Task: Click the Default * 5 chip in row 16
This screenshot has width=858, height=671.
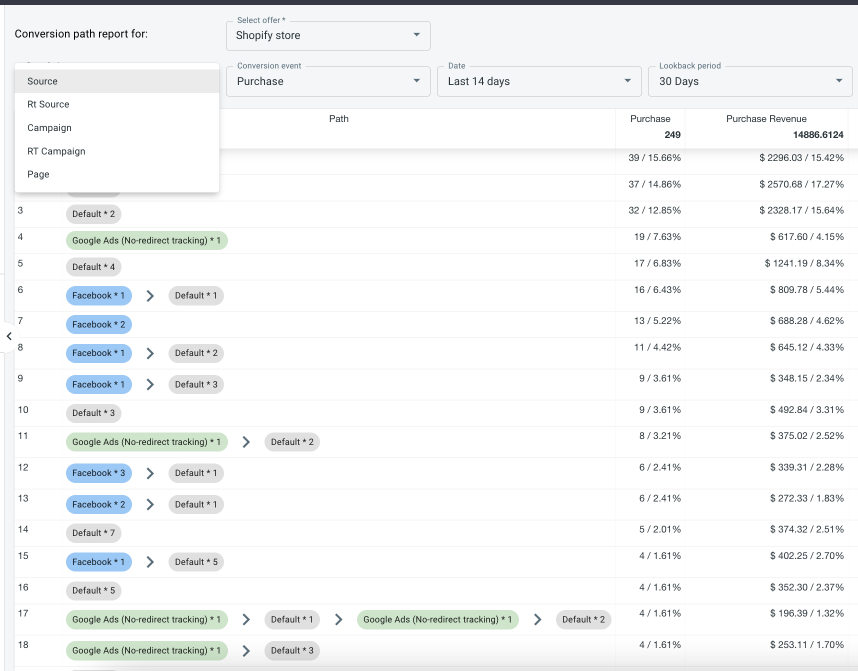Action: (94, 591)
